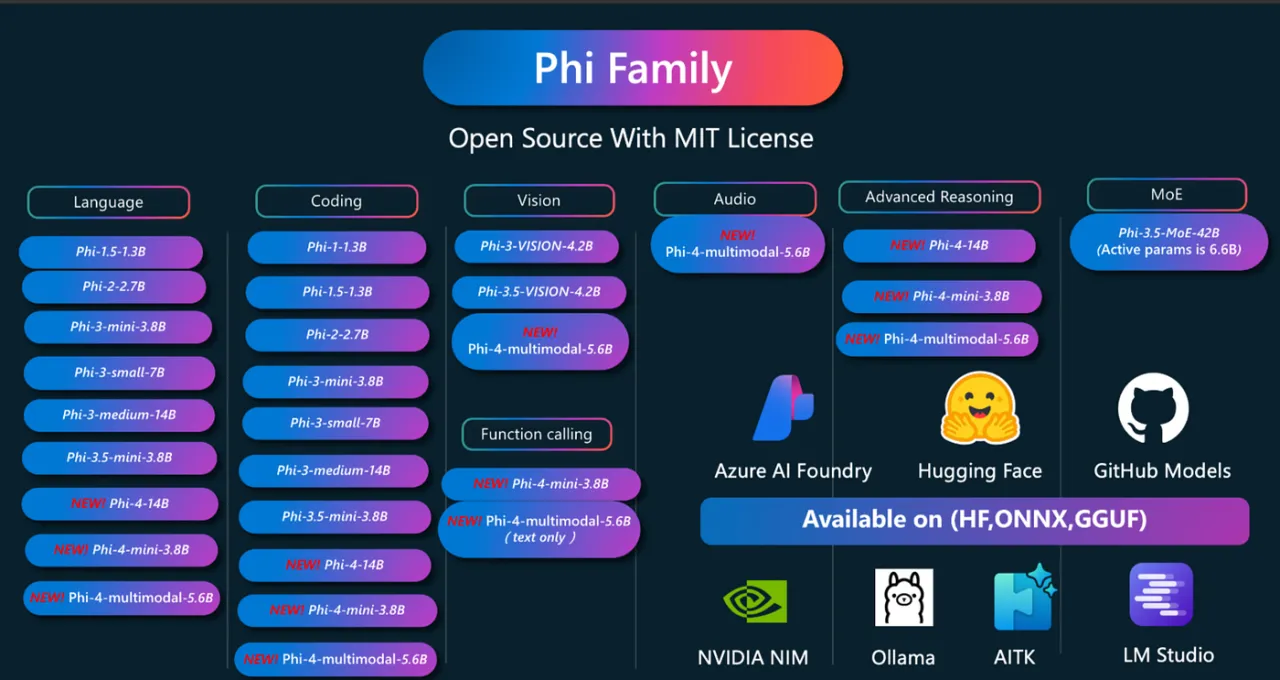Click Phi-2-2.7B in the Language column
1280x680 pixels.
pyautogui.click(x=114, y=287)
